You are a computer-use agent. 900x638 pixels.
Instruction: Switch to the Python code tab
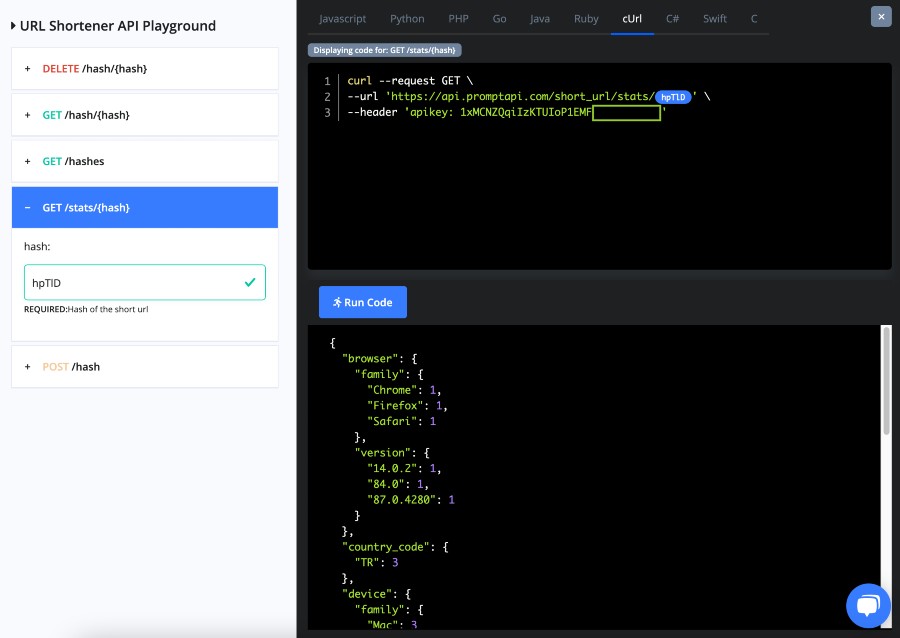407,19
